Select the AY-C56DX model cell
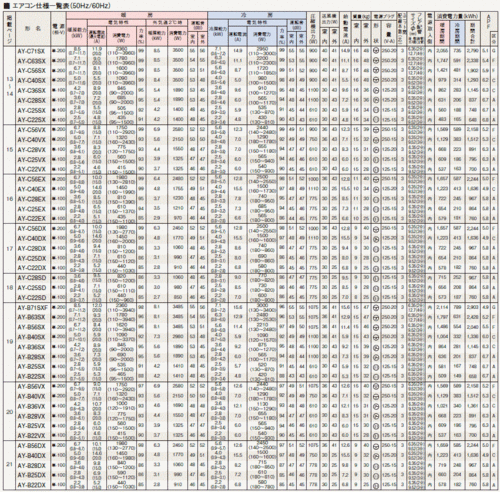Image resolution: width=500 pixels, height=492 pixels. point(32,229)
